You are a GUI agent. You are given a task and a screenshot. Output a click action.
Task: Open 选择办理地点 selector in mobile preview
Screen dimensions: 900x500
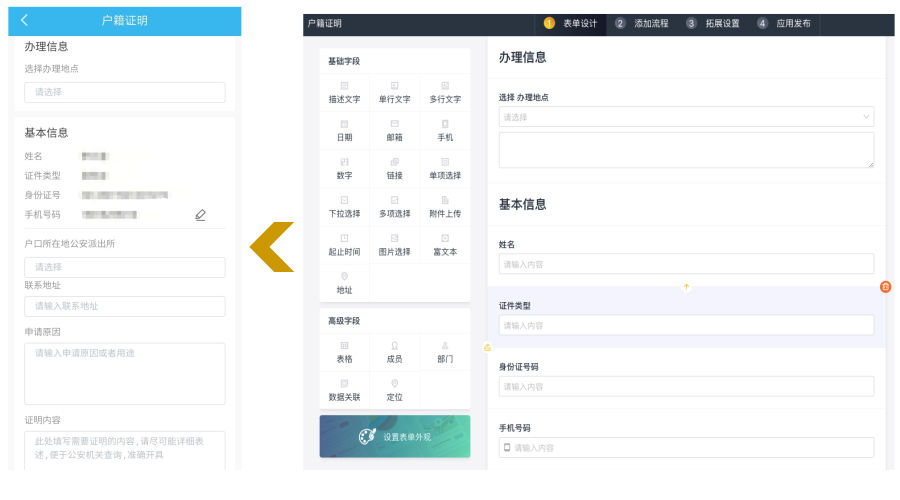125,92
